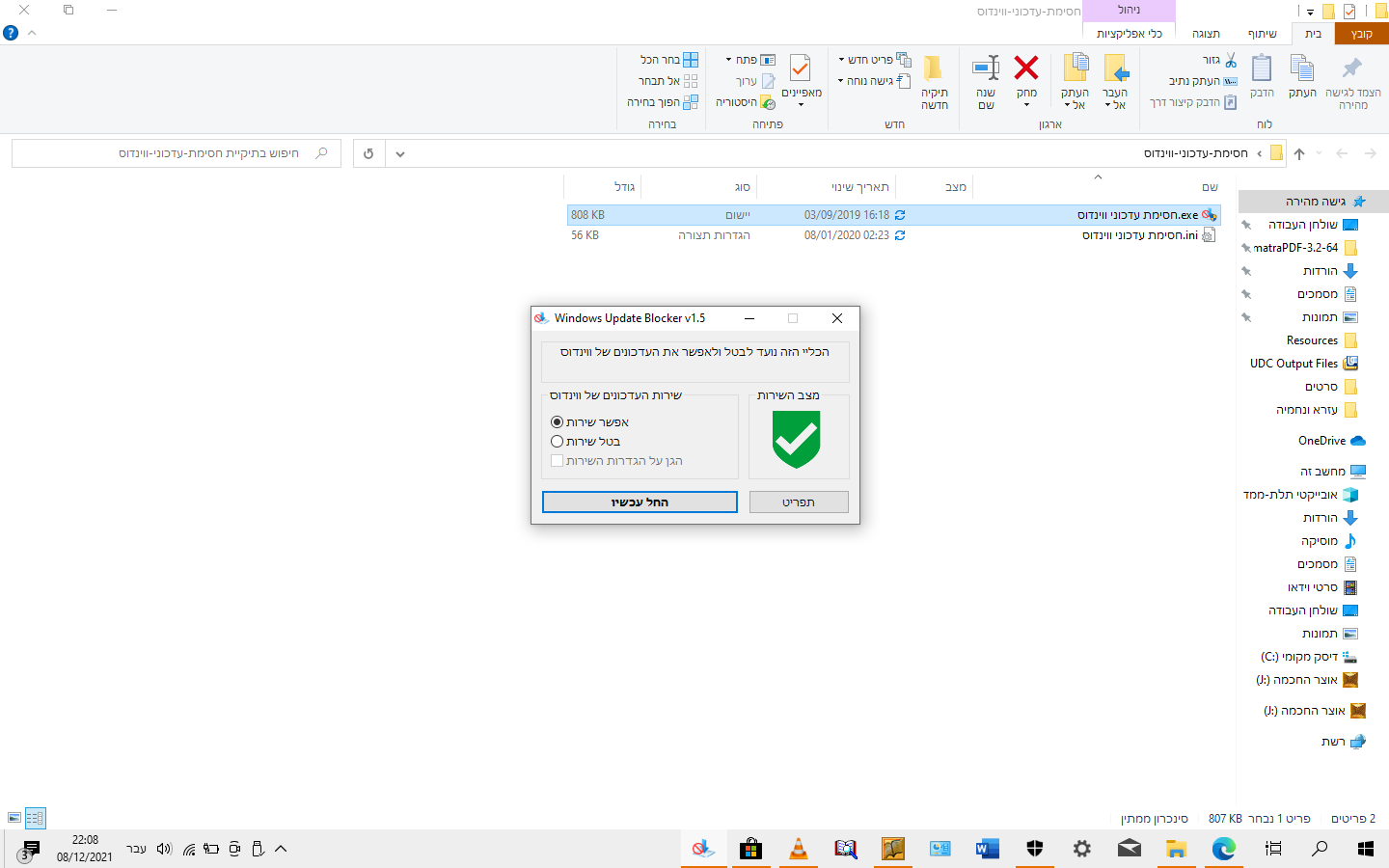Click the Menu (תפריט) button
Image resolution: width=1389 pixels, height=868 pixels.
pos(799,502)
